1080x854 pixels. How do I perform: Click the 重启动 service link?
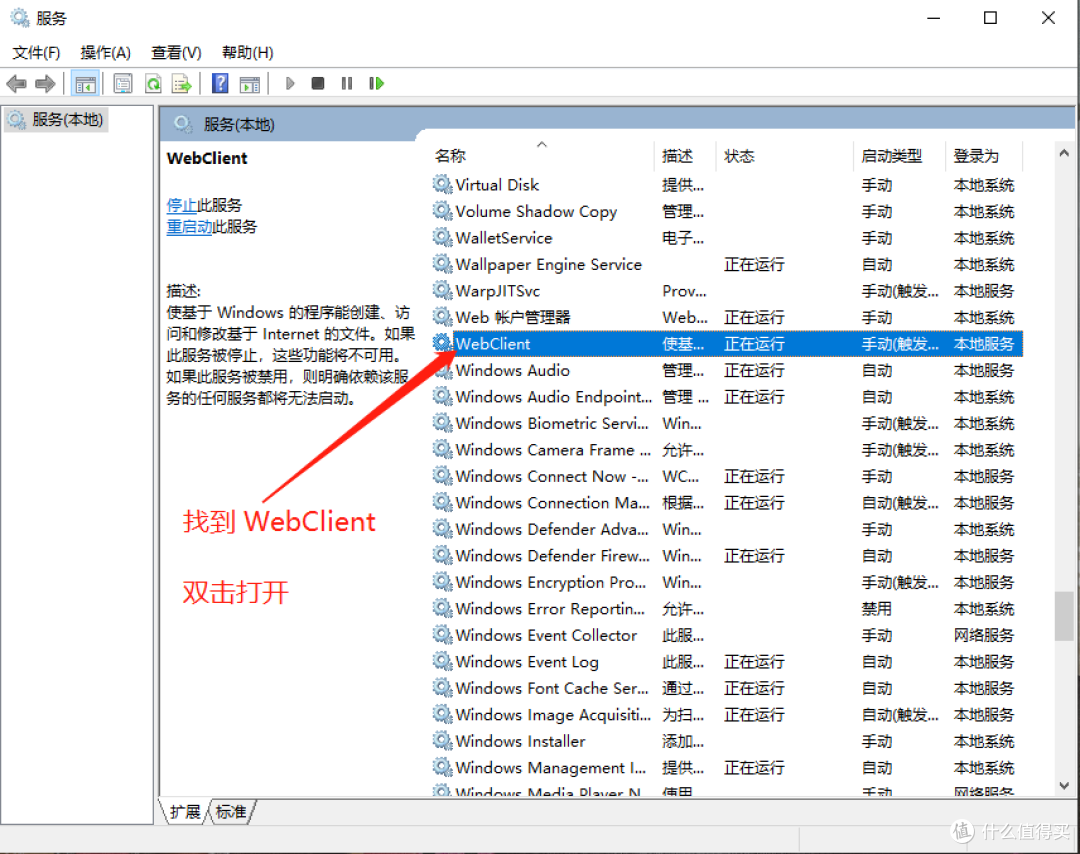click(x=189, y=227)
